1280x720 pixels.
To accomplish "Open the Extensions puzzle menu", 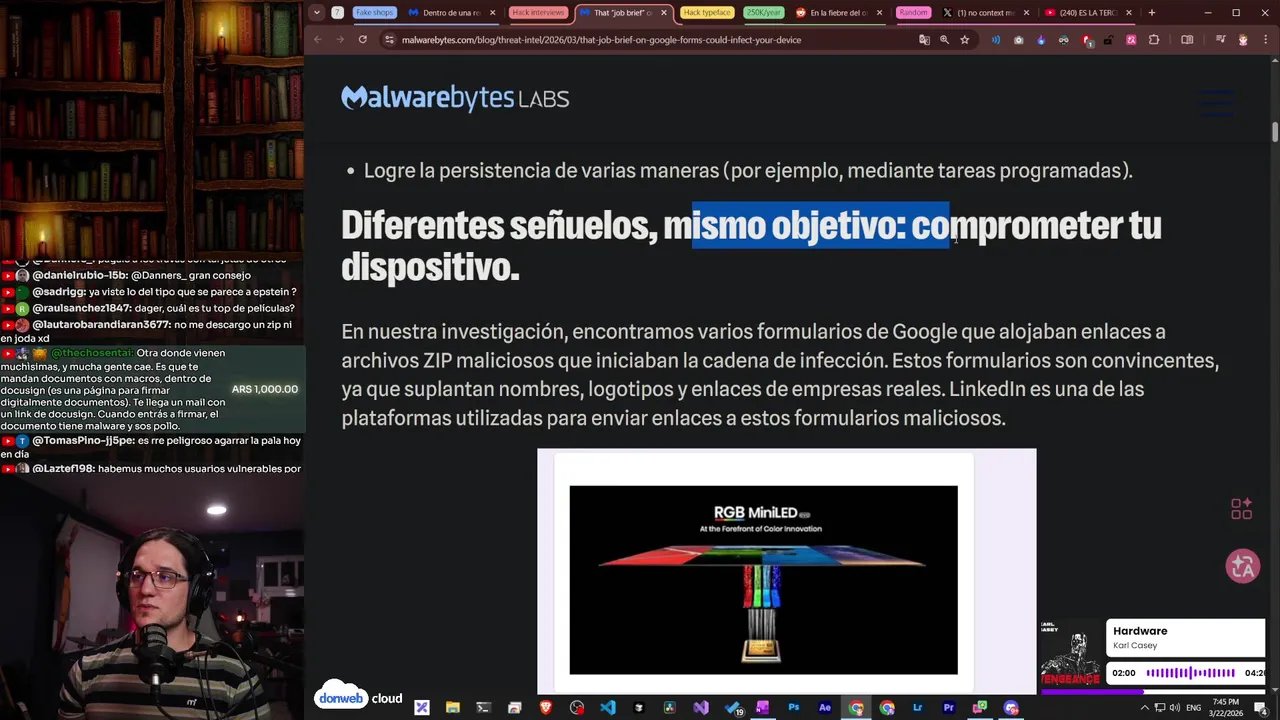I will [1154, 40].
